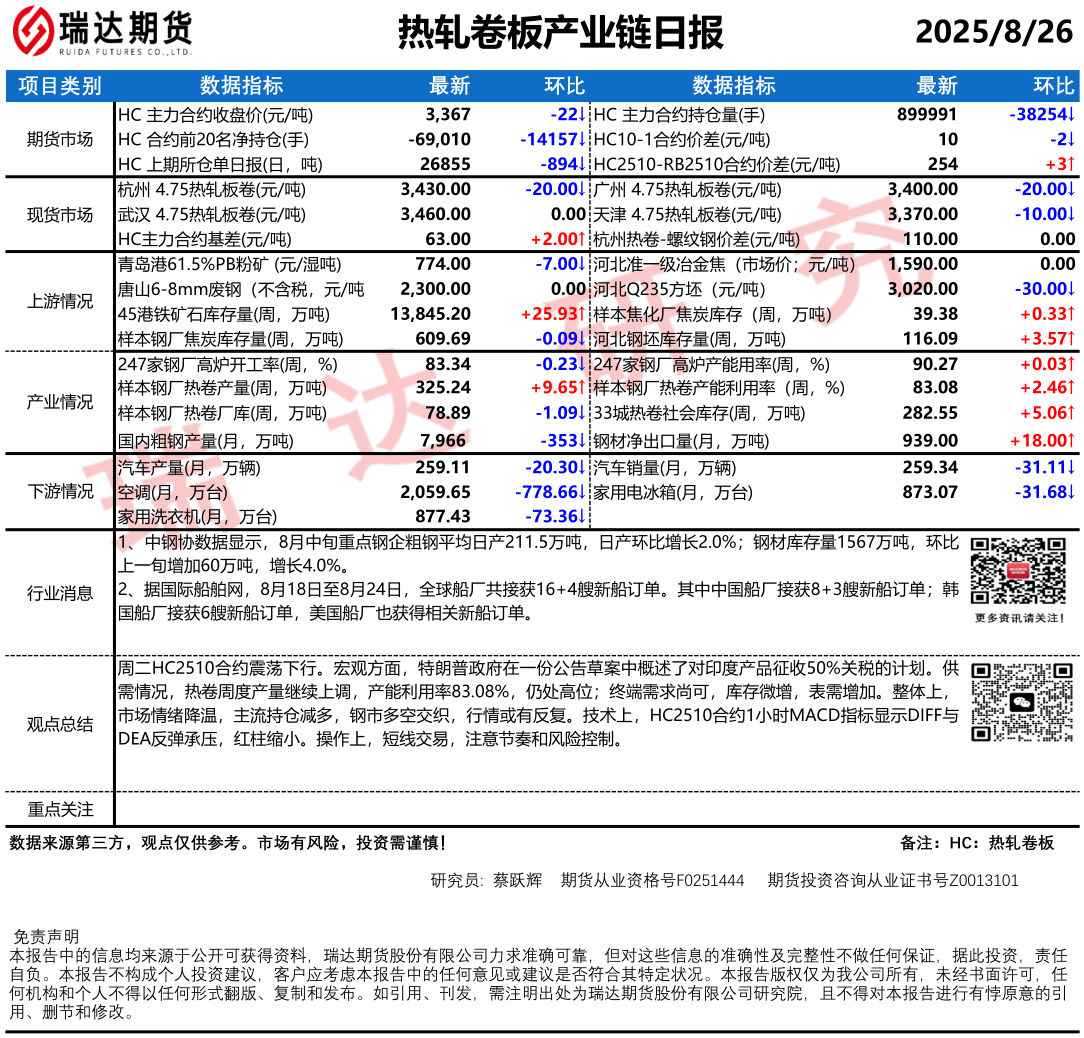Click the down arrow after -778.66 change
This screenshot has width=1084, height=1038.
pos(581,492)
